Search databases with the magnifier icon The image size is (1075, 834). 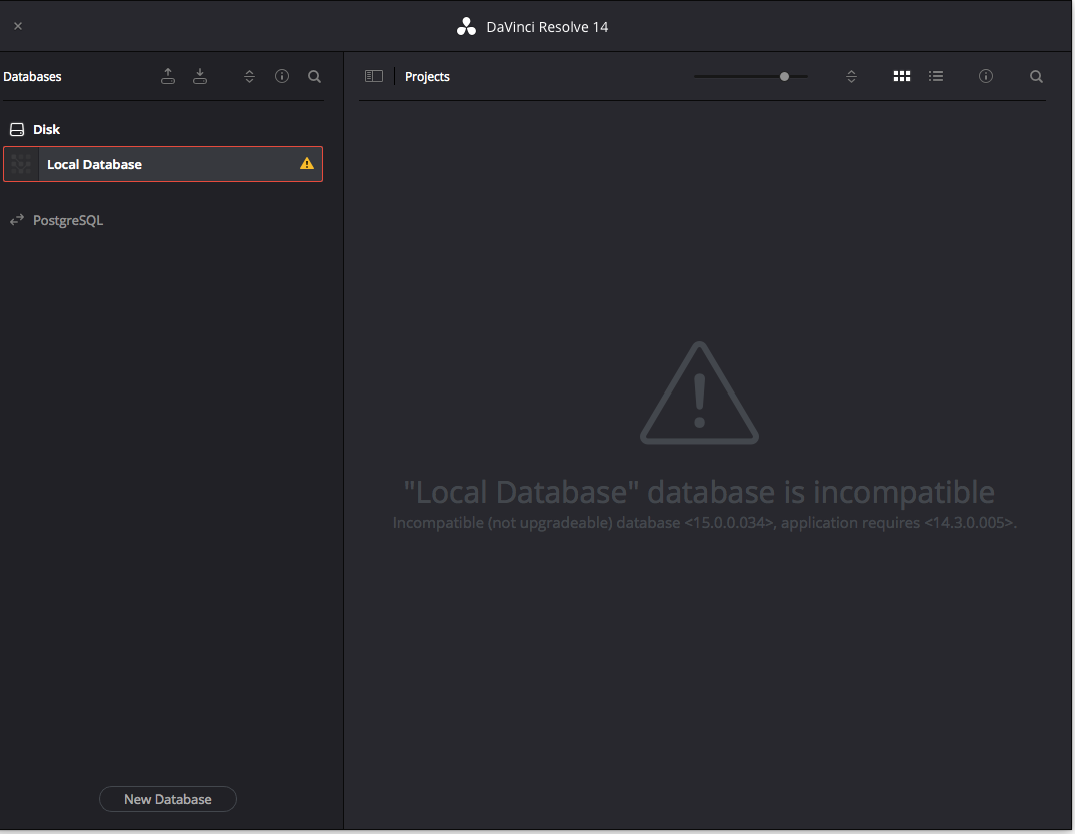pyautogui.click(x=314, y=76)
